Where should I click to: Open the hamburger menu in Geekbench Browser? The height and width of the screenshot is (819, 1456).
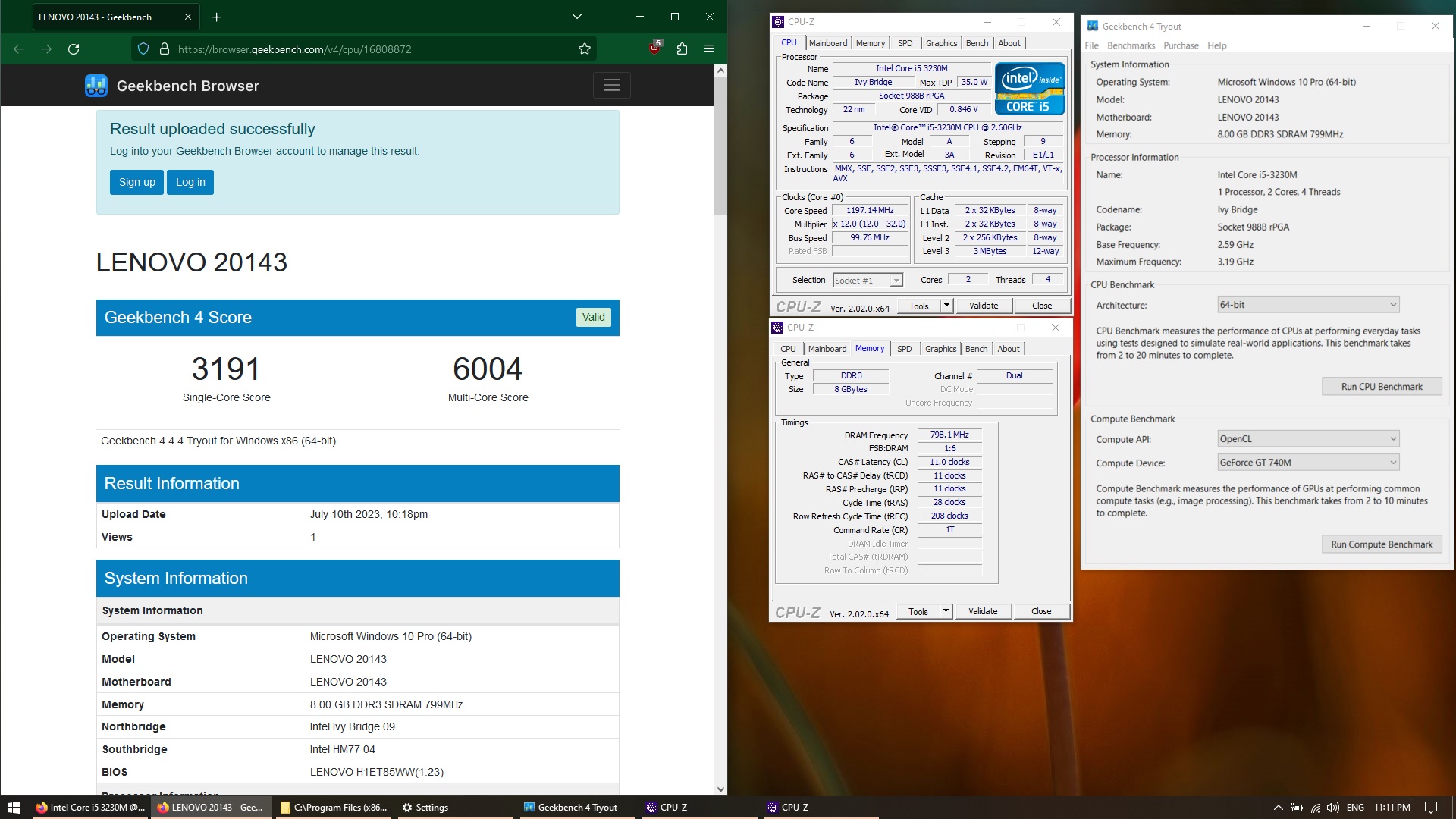point(612,86)
